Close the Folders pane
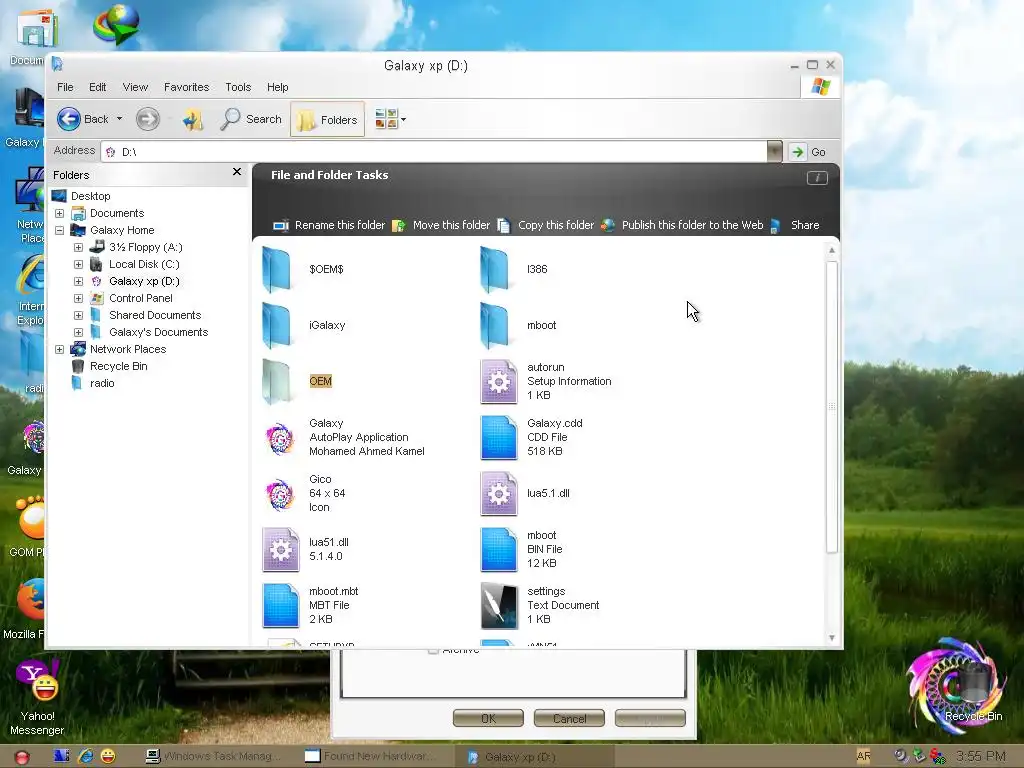 [x=237, y=172]
